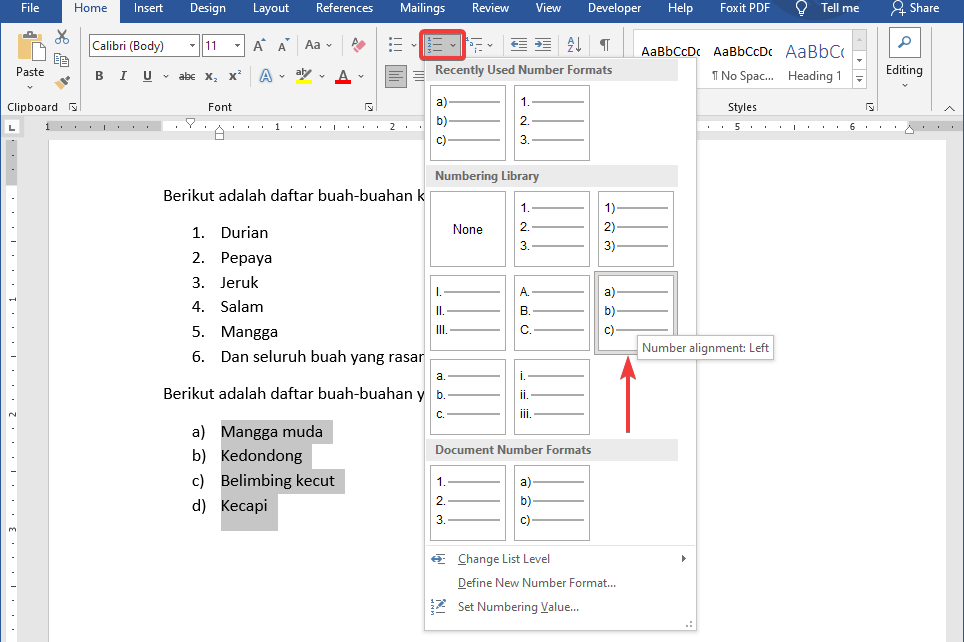Click the Format Painter brush icon
Image resolution: width=964 pixels, height=642 pixels.
tap(61, 82)
